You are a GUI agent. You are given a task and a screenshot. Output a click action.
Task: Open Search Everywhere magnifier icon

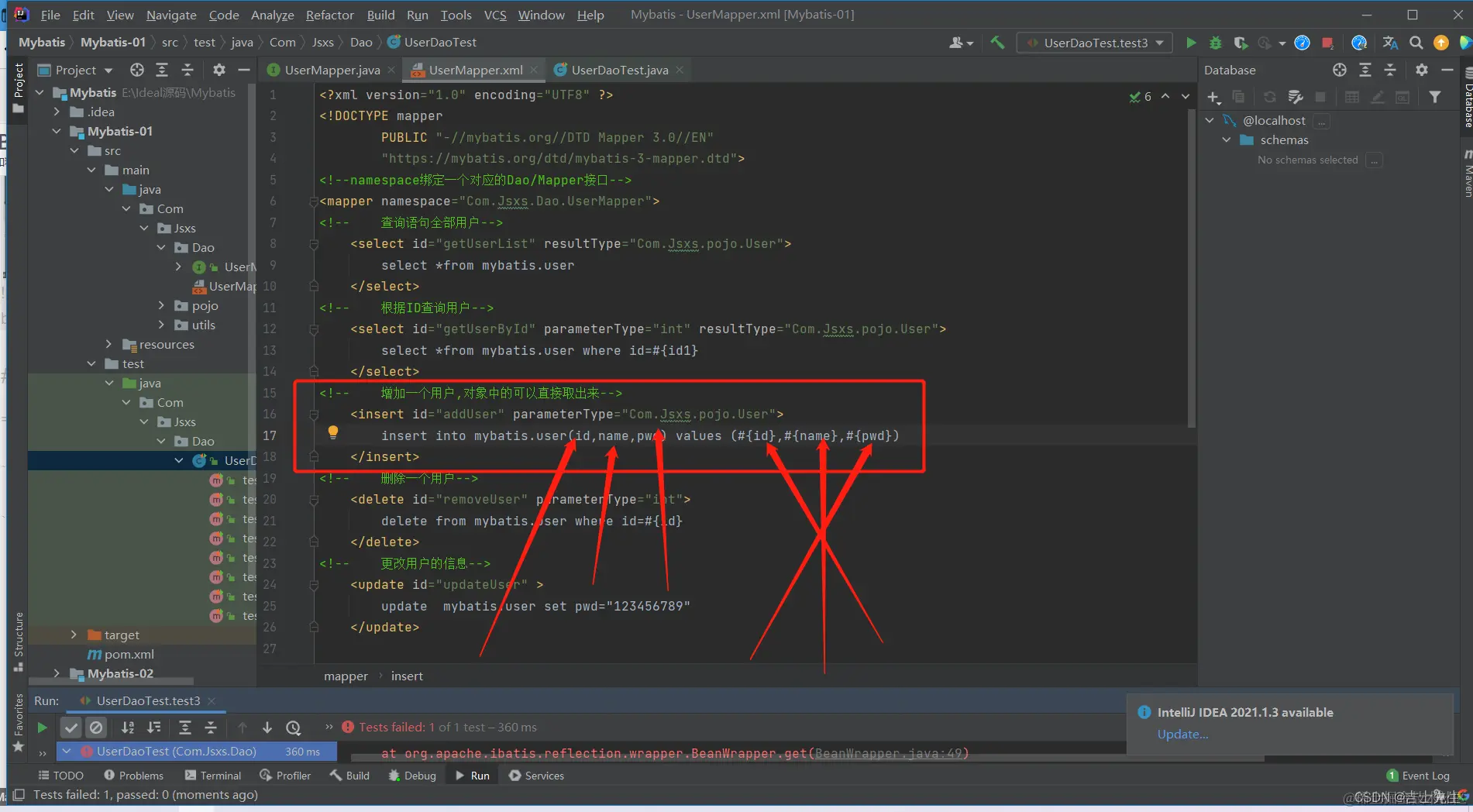pyautogui.click(x=1416, y=43)
